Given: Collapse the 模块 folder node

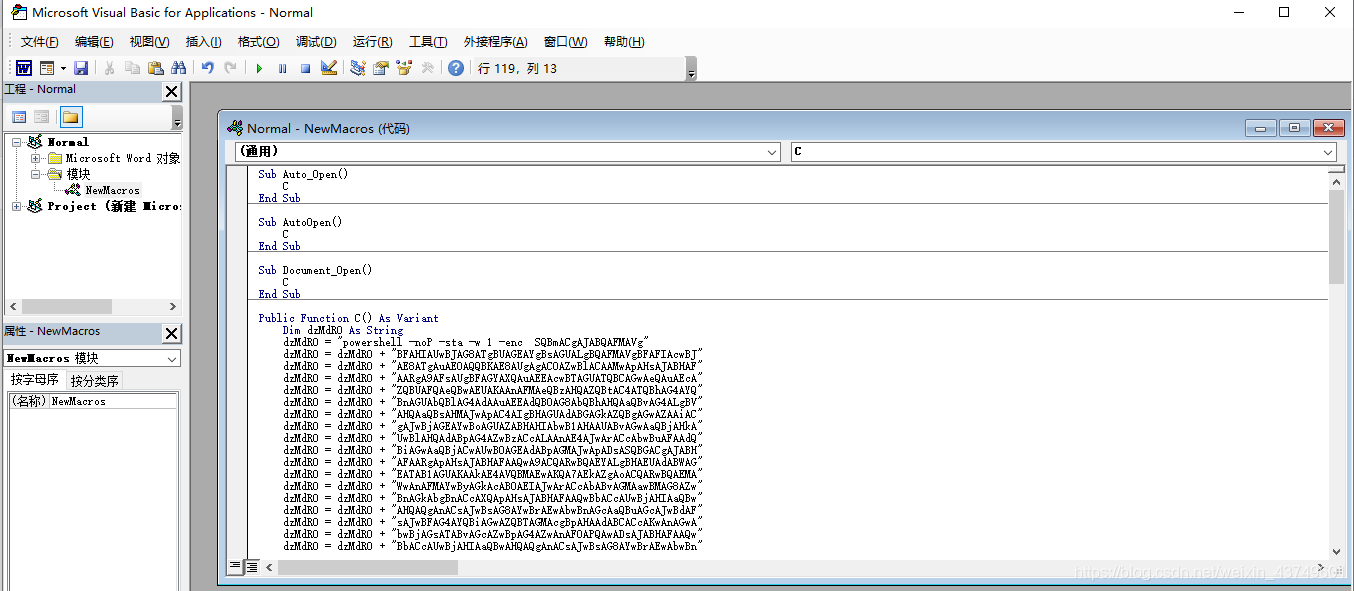Looking at the screenshot, I should pyautogui.click(x=36, y=174).
